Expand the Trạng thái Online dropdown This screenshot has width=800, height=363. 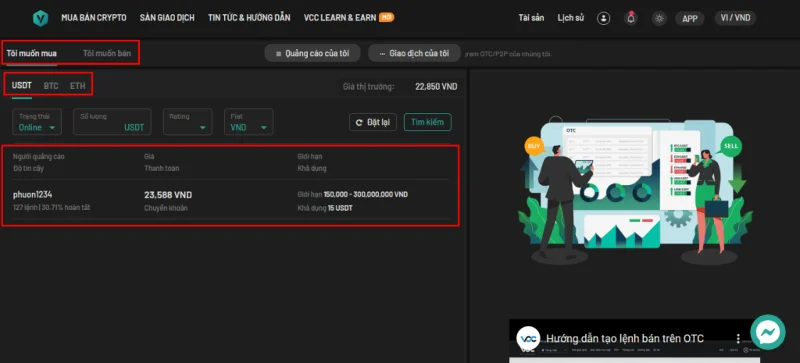[x=37, y=122]
